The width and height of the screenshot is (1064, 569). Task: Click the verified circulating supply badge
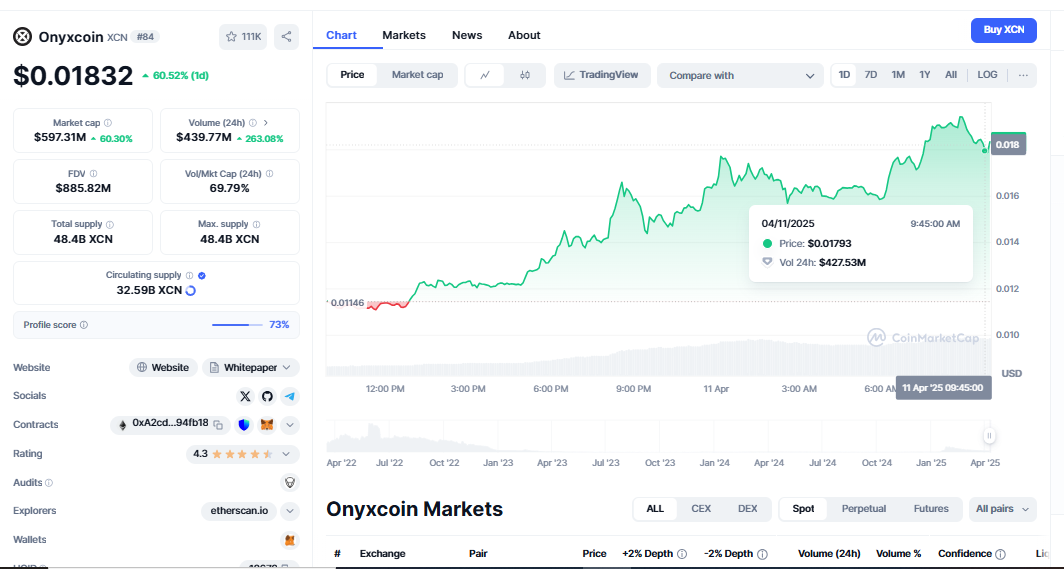tap(202, 275)
